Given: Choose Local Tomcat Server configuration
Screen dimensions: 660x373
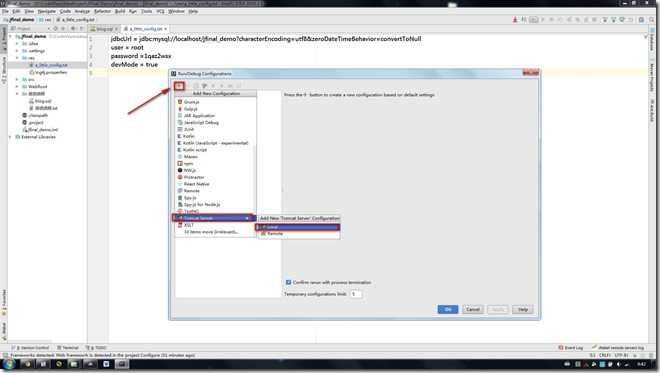Looking at the screenshot, I should (x=298, y=227).
